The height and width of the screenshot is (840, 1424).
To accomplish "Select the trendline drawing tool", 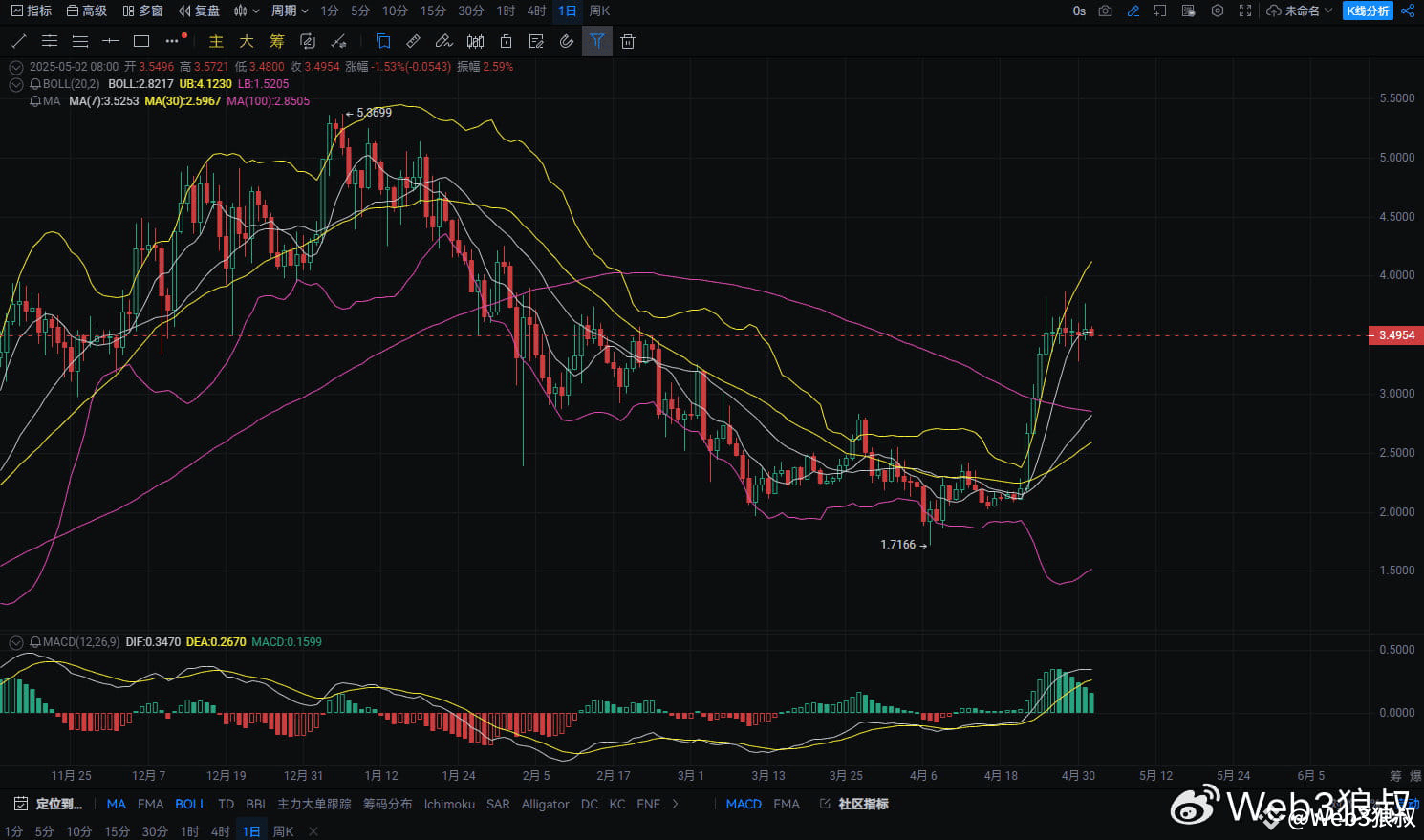I will [18, 41].
